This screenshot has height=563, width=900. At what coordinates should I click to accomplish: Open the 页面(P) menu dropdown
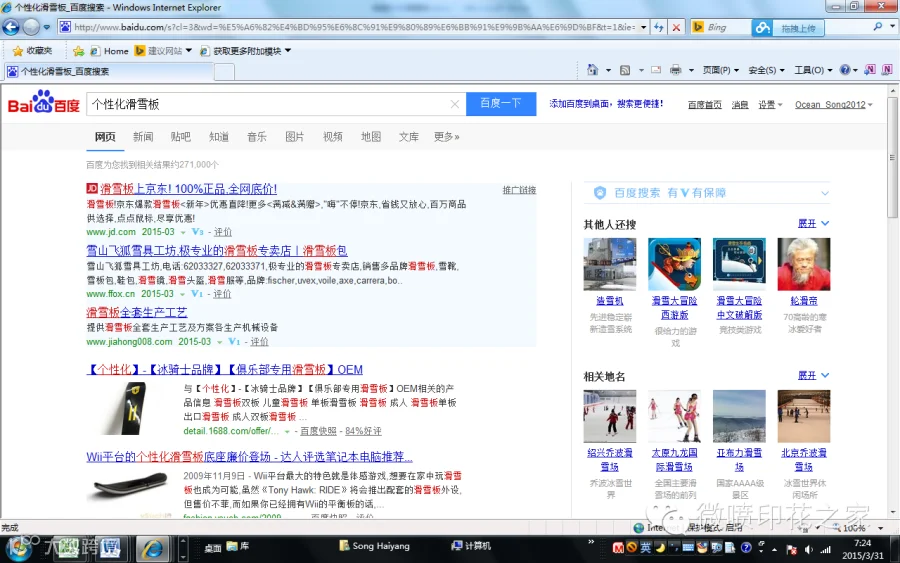click(x=720, y=70)
